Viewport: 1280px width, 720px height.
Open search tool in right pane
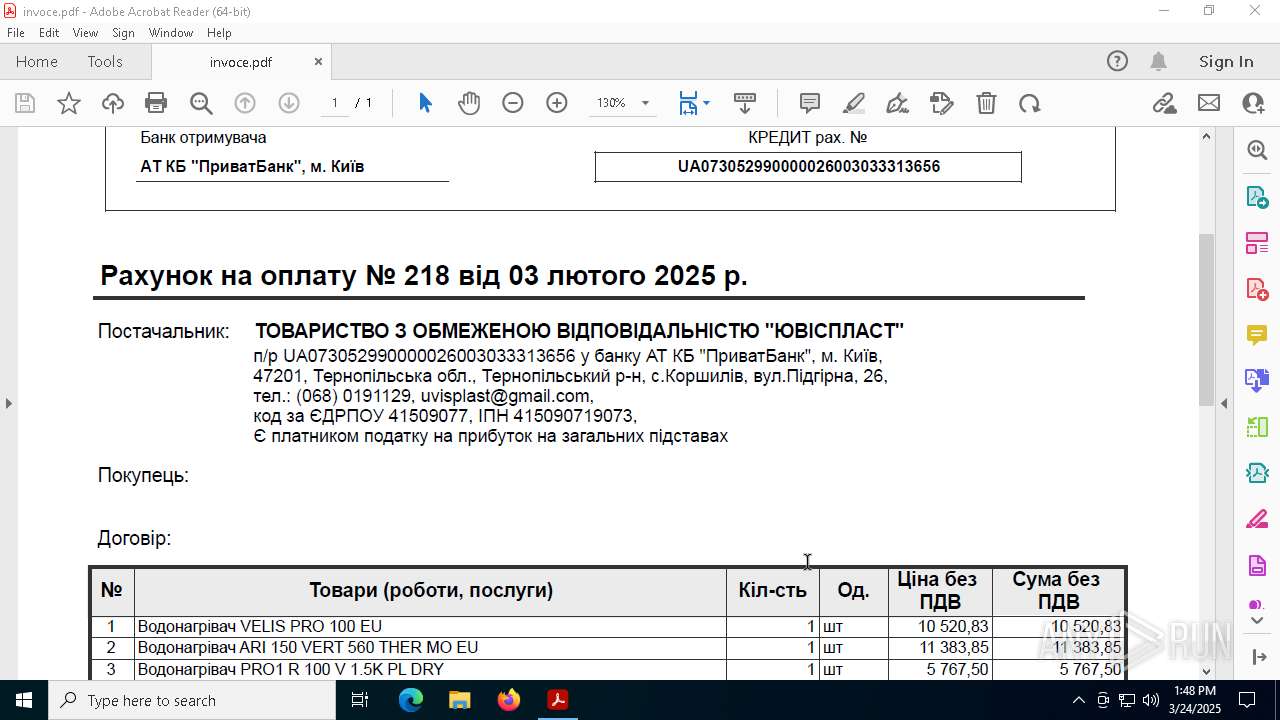(1257, 150)
